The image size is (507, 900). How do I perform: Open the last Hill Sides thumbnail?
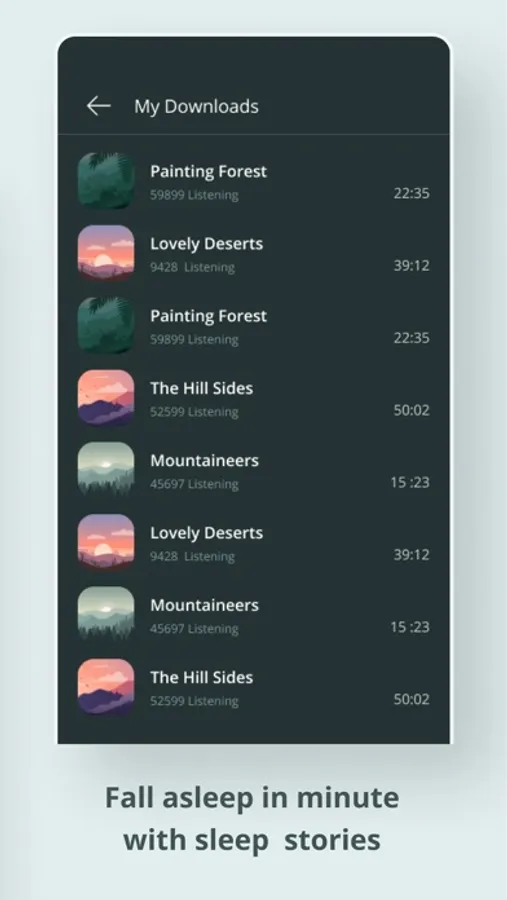click(106, 686)
